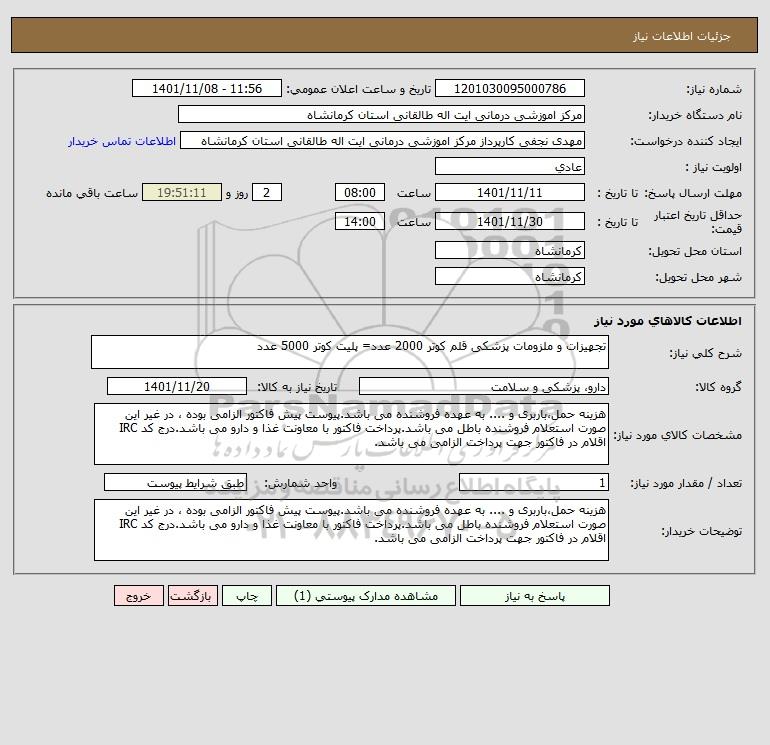Image resolution: width=770 pixels, height=745 pixels.
Task: Click the نام دستگاه خریدار field
Action: tap(381, 114)
